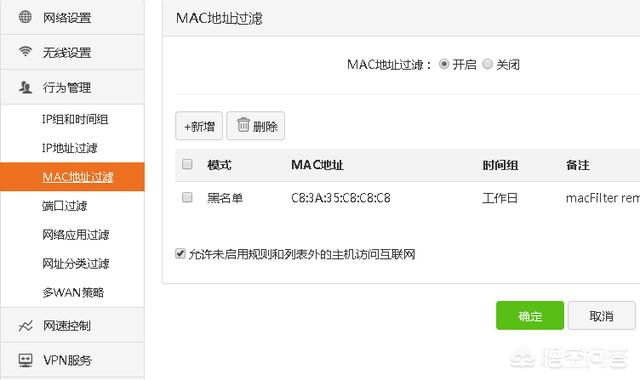The image size is (640, 380).
Task: Click the 取消 button
Action: point(602,316)
